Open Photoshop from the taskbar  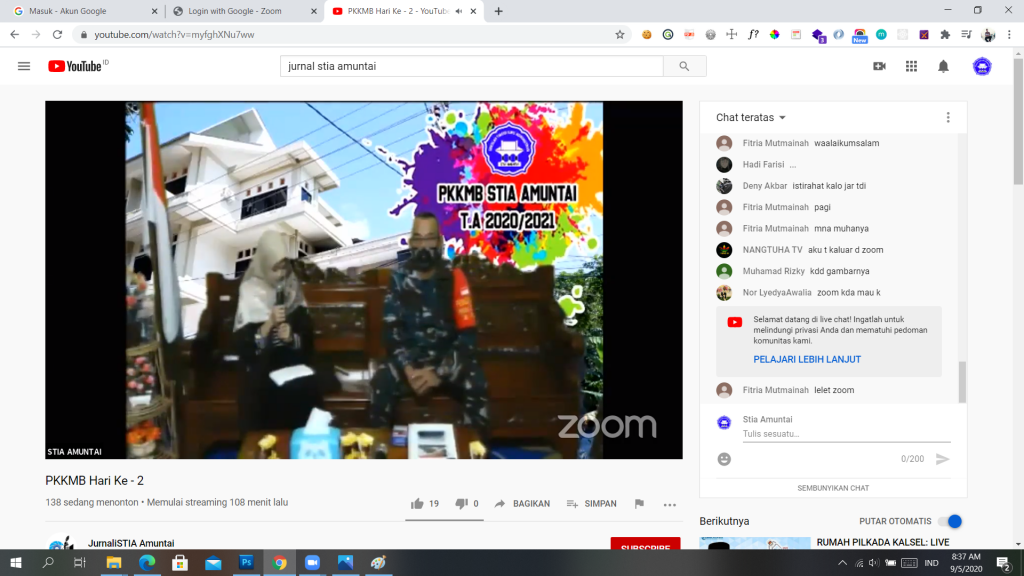(246, 562)
